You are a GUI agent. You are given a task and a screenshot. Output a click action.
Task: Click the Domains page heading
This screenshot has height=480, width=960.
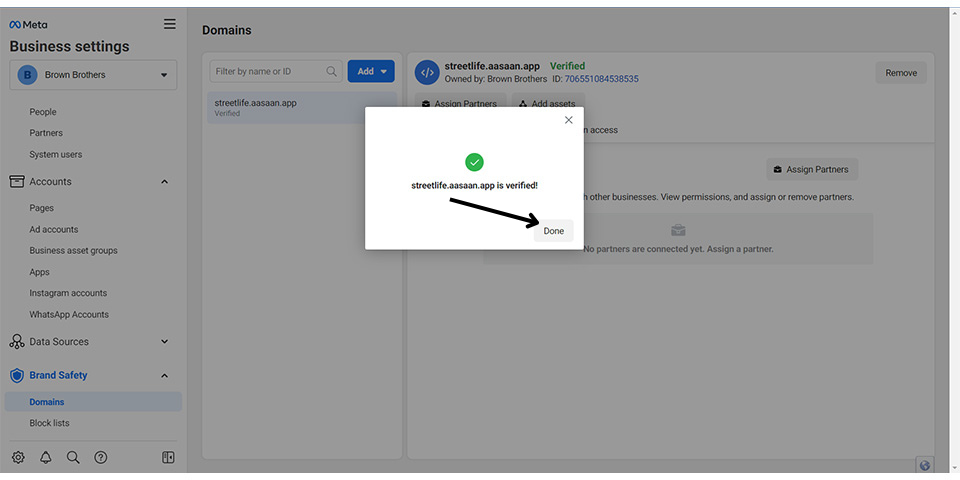(227, 30)
